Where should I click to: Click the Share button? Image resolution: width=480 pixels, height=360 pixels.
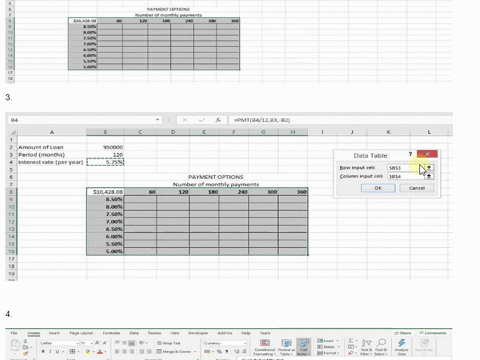(403, 333)
